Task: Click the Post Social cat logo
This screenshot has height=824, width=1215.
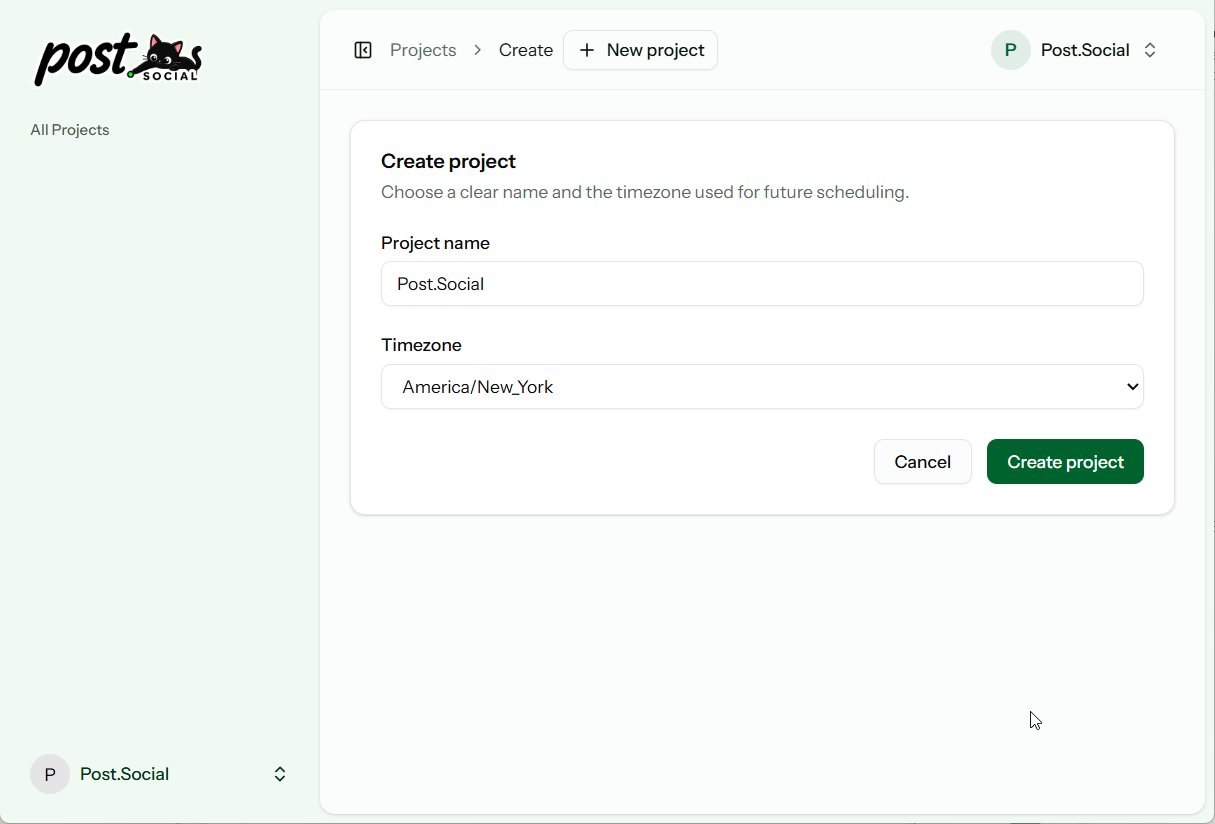Action: click(x=118, y=59)
